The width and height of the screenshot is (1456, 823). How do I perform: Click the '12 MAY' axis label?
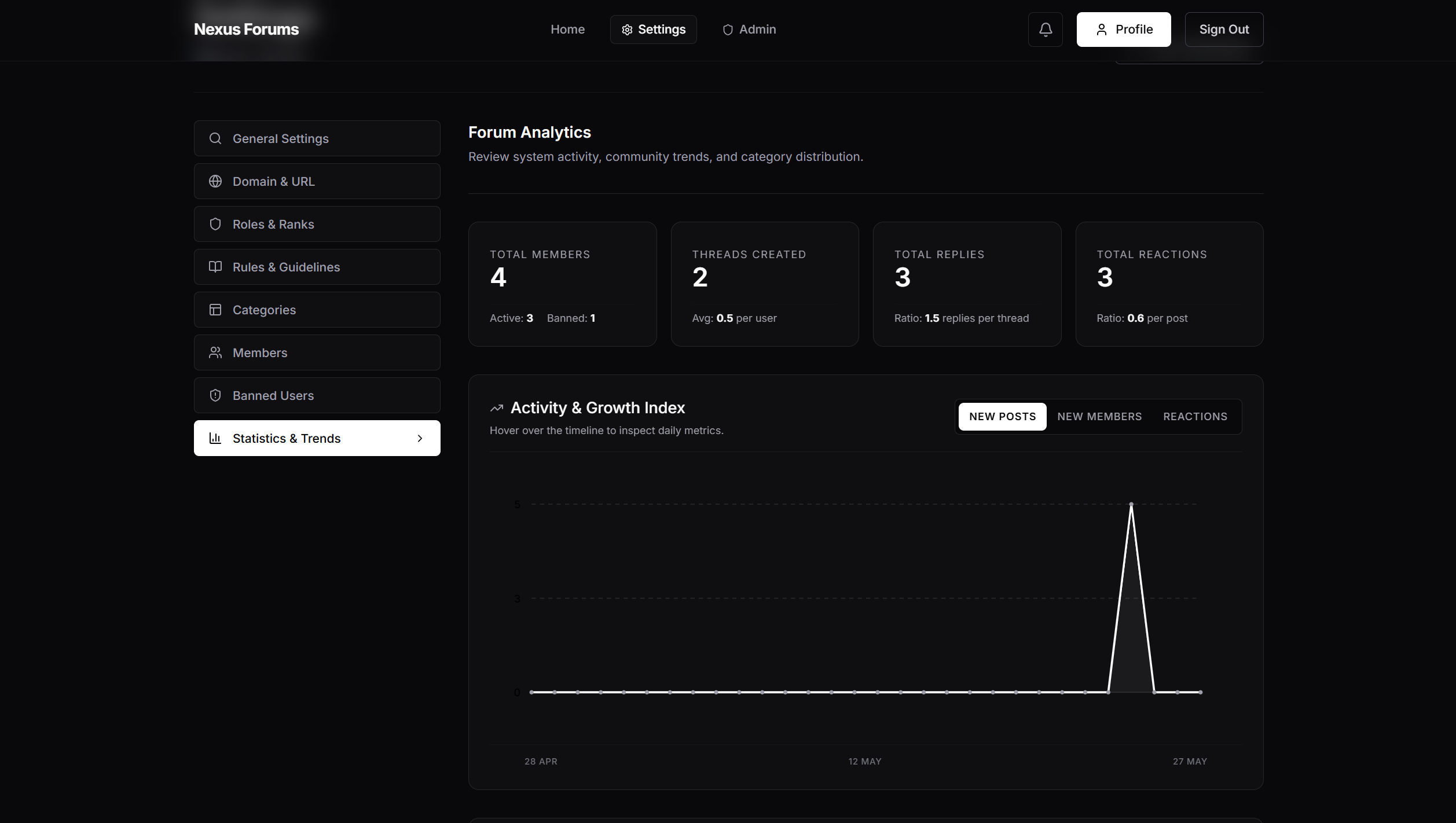coord(864,762)
